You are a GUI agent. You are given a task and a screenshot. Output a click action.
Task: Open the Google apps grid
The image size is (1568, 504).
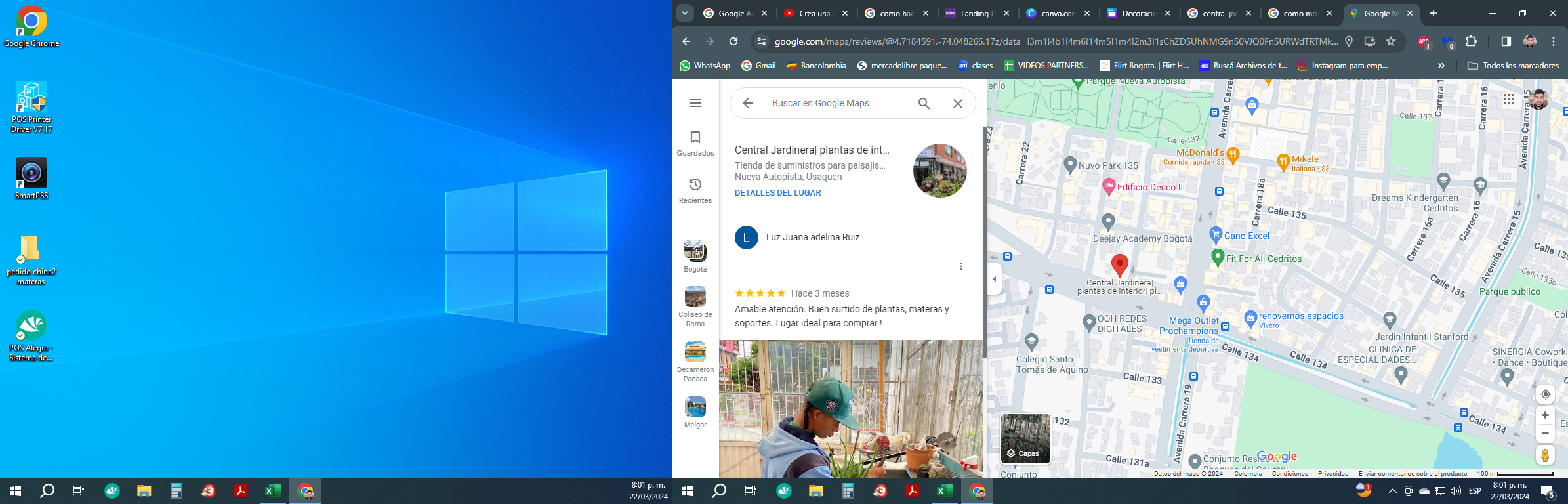coord(1509,99)
